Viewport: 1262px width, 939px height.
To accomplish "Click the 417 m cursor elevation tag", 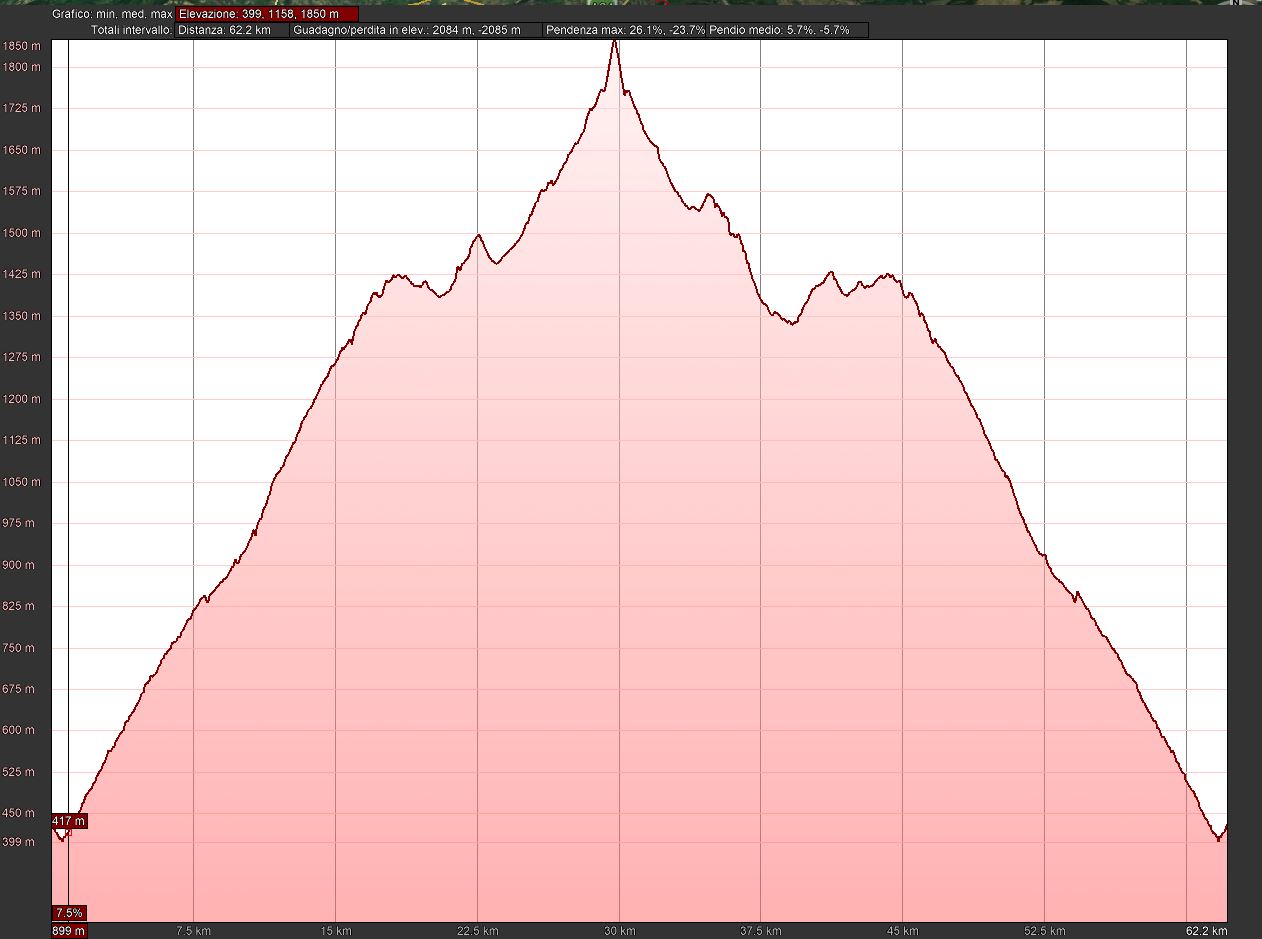I will point(69,821).
